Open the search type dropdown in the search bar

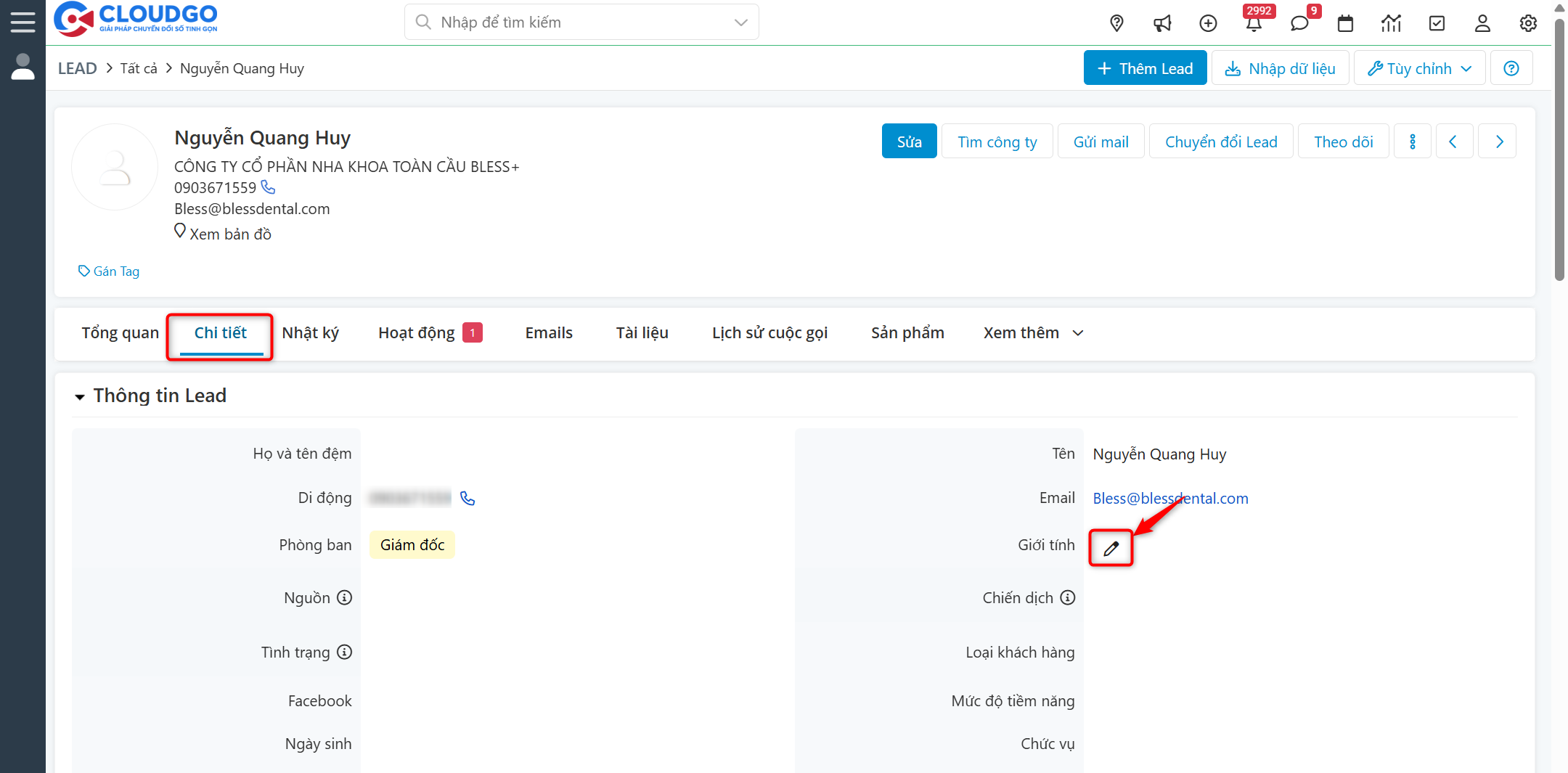point(740,22)
